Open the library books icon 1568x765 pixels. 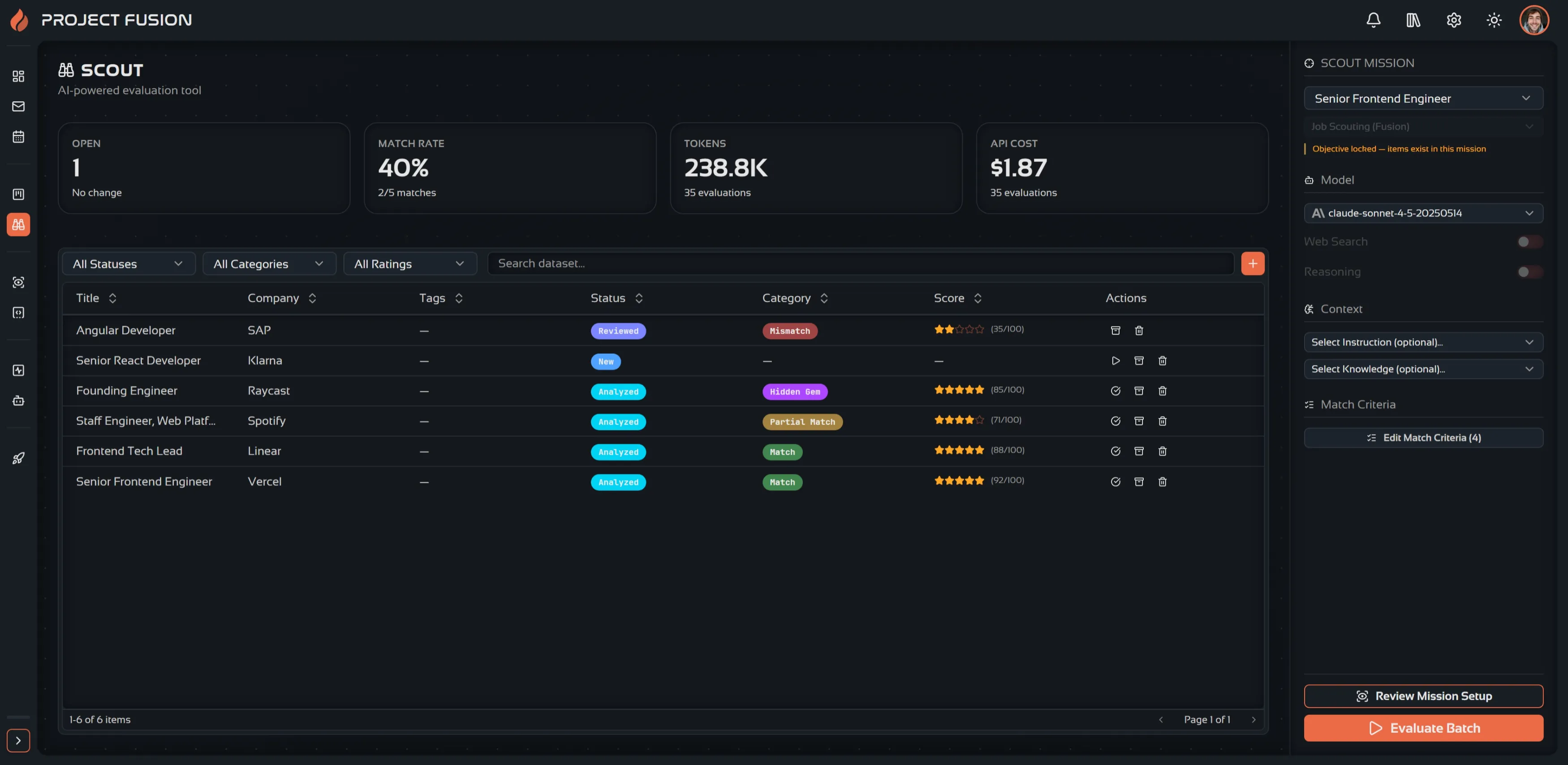click(1413, 20)
